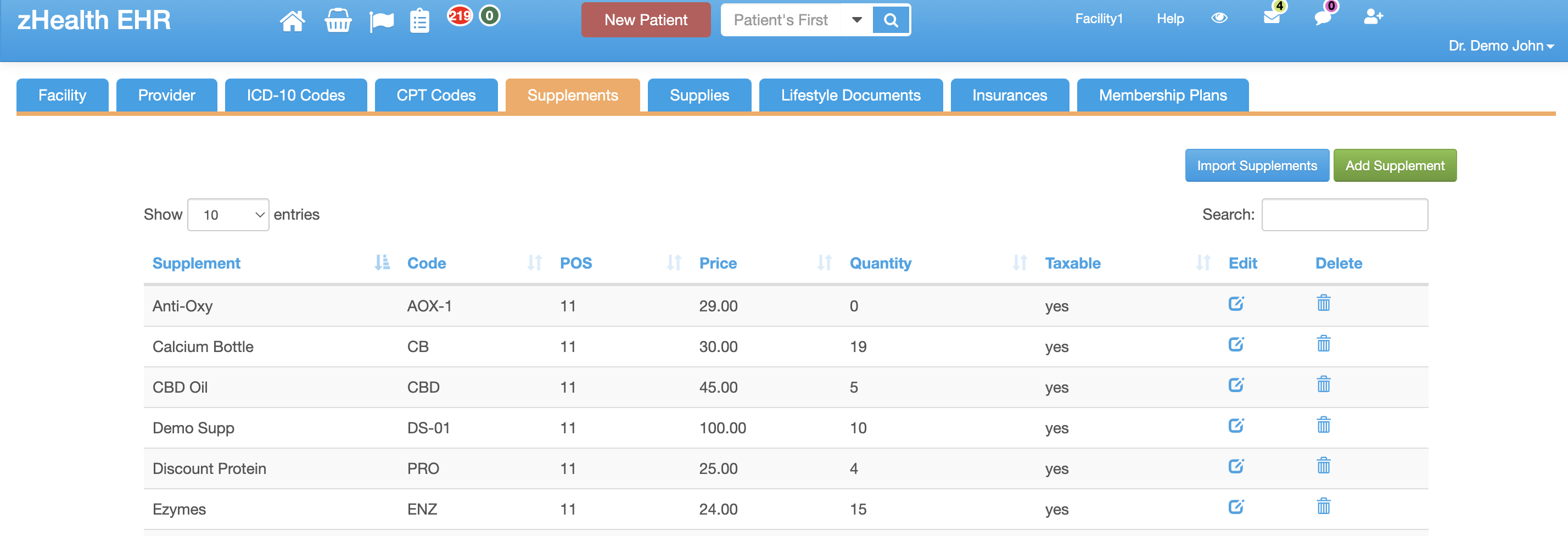Click the Facility1 link

tap(1099, 18)
